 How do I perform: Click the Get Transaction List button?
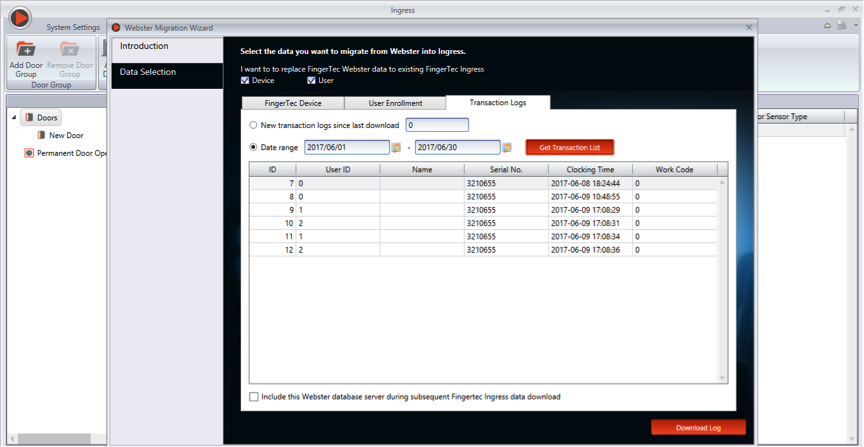point(569,147)
